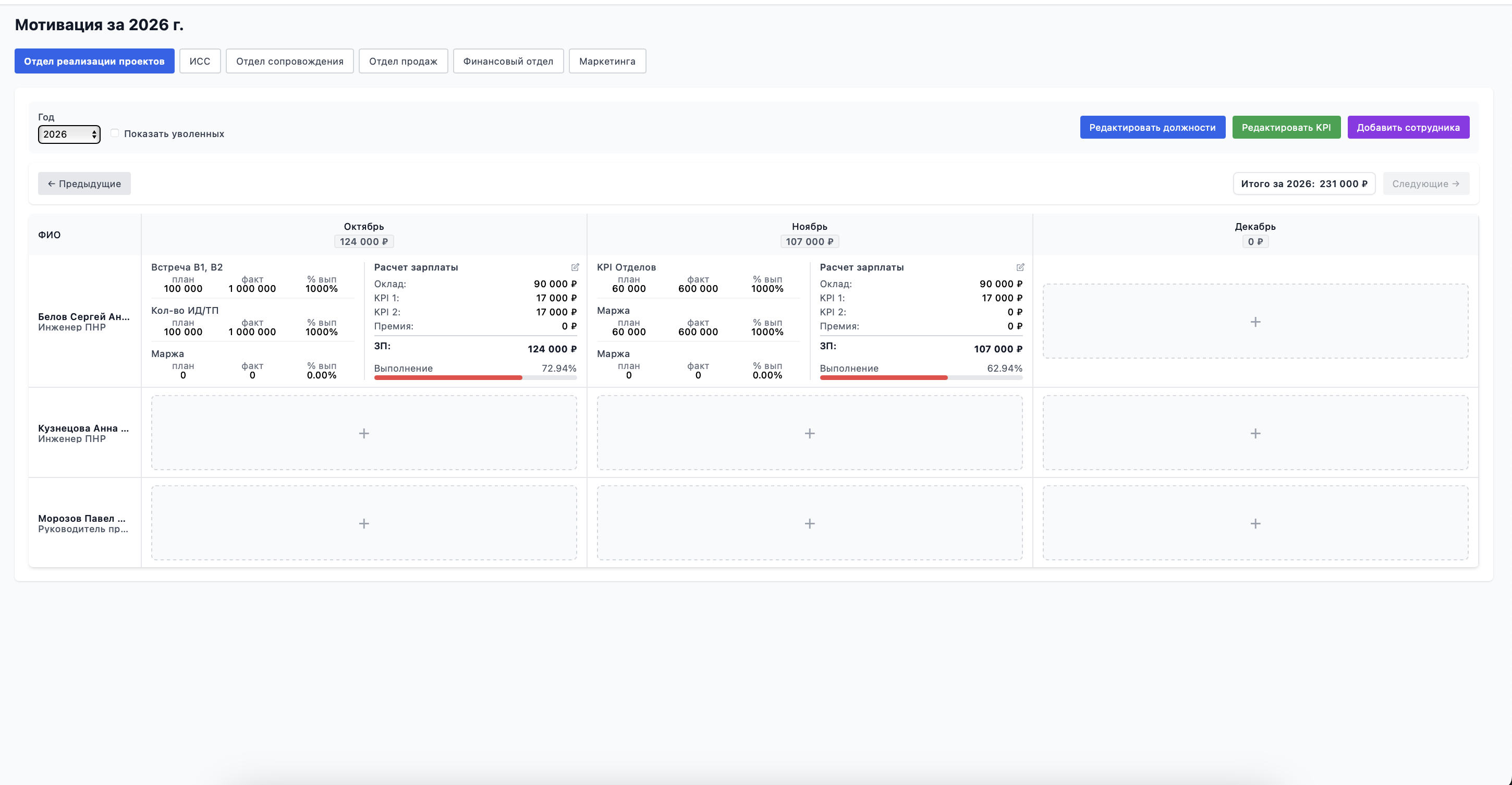Edit November salary calculation pencil icon

[1020, 267]
